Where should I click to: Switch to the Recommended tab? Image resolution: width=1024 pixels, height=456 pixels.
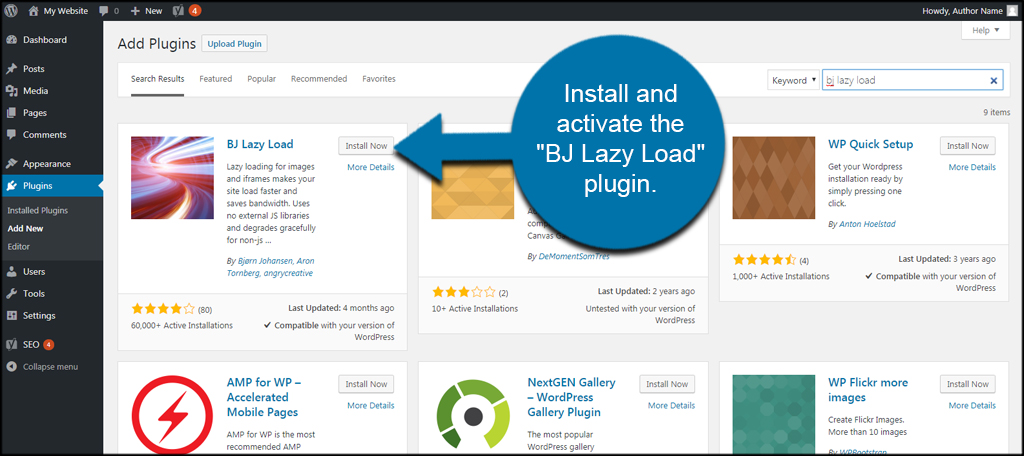(x=319, y=79)
